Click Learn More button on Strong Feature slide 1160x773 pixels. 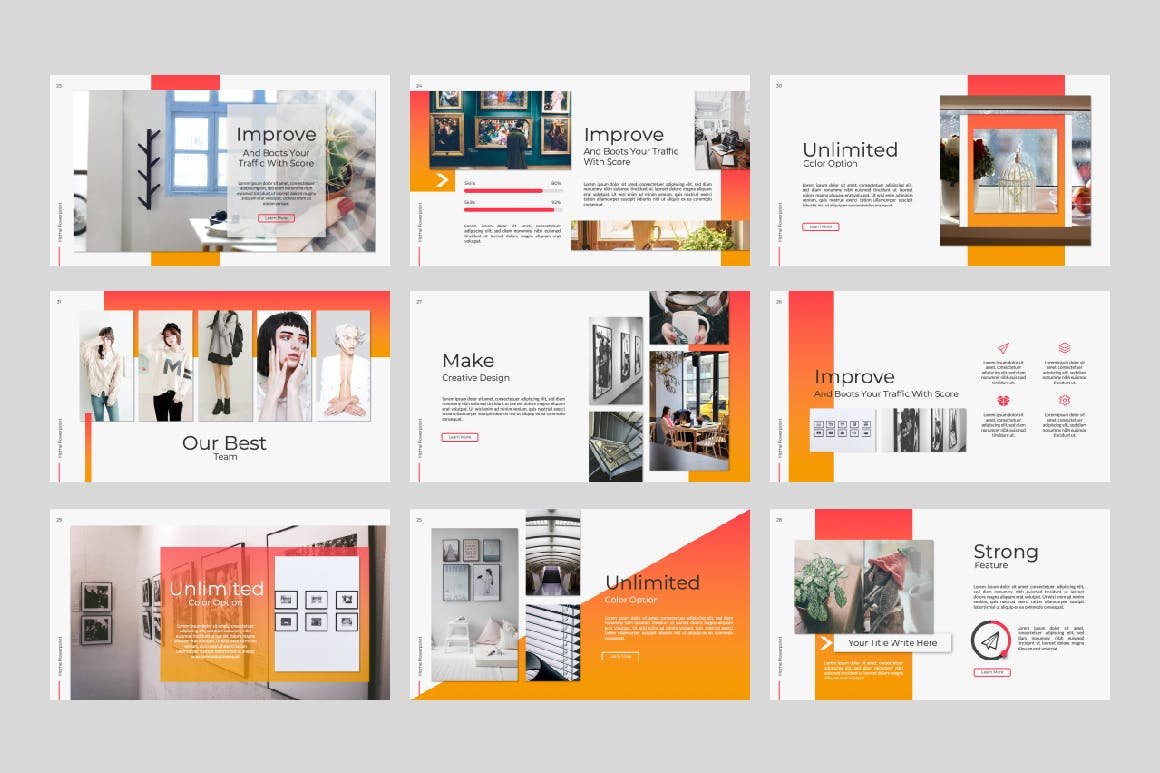(992, 672)
